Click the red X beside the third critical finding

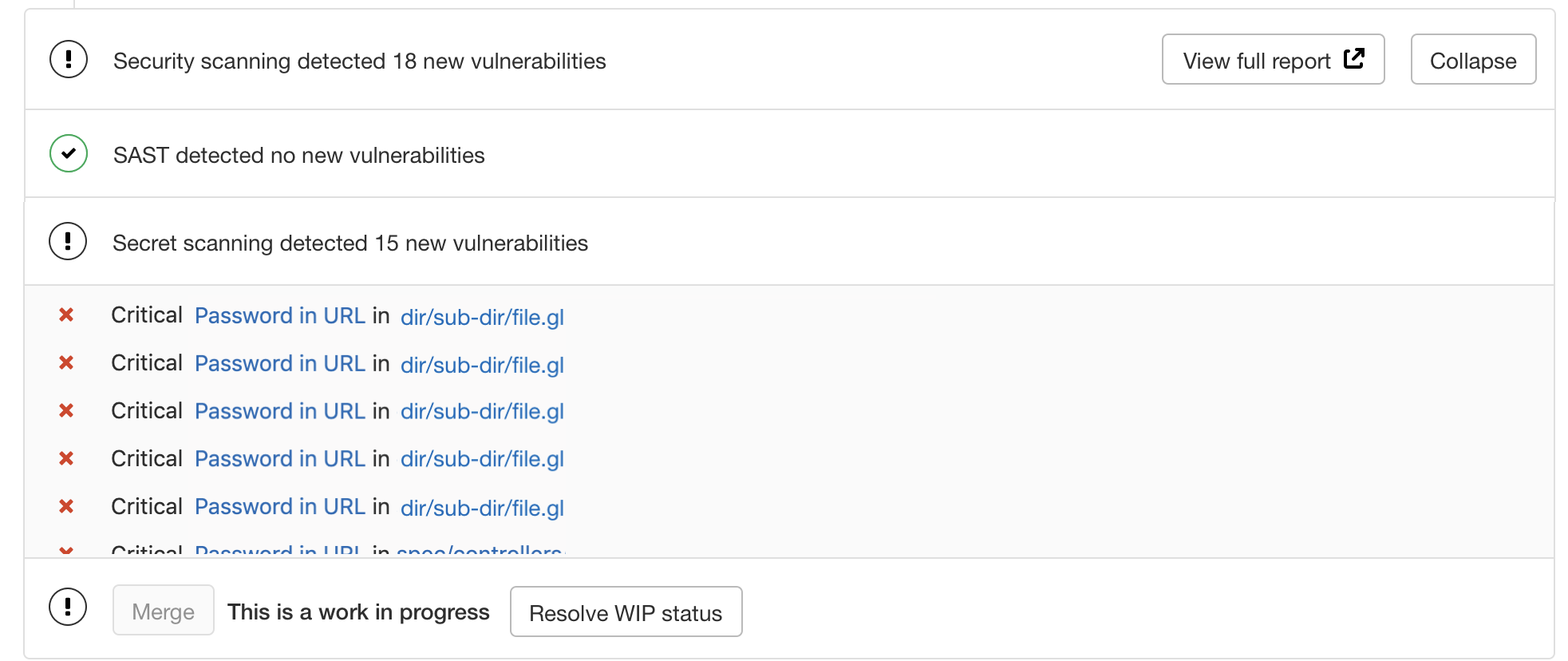click(66, 410)
